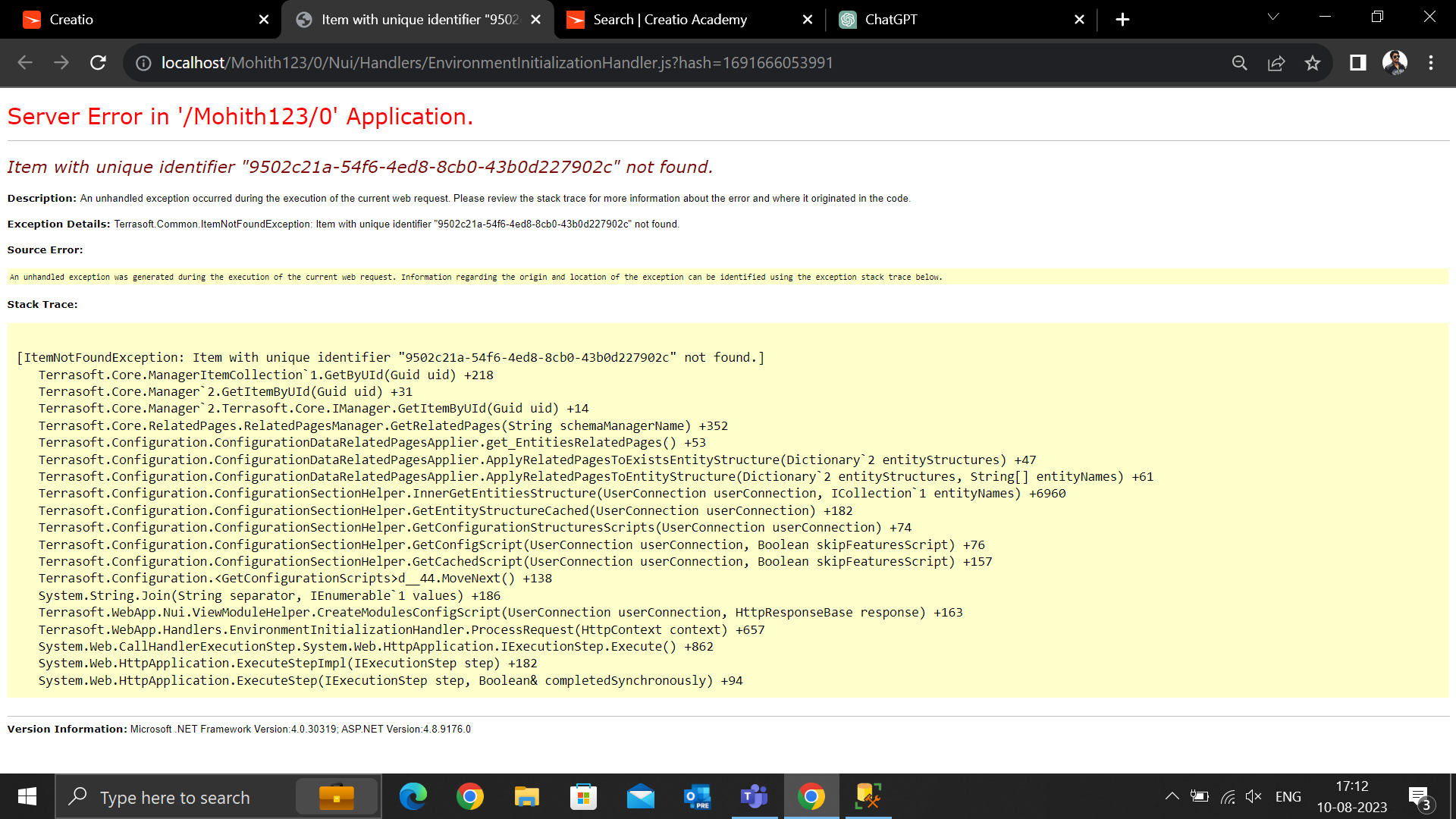Click the muted volume icon
This screenshot has height=819, width=1456.
click(x=1254, y=796)
